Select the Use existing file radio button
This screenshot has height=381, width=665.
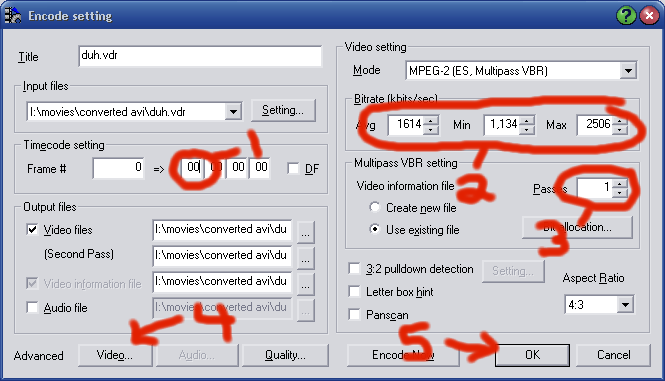(x=374, y=229)
